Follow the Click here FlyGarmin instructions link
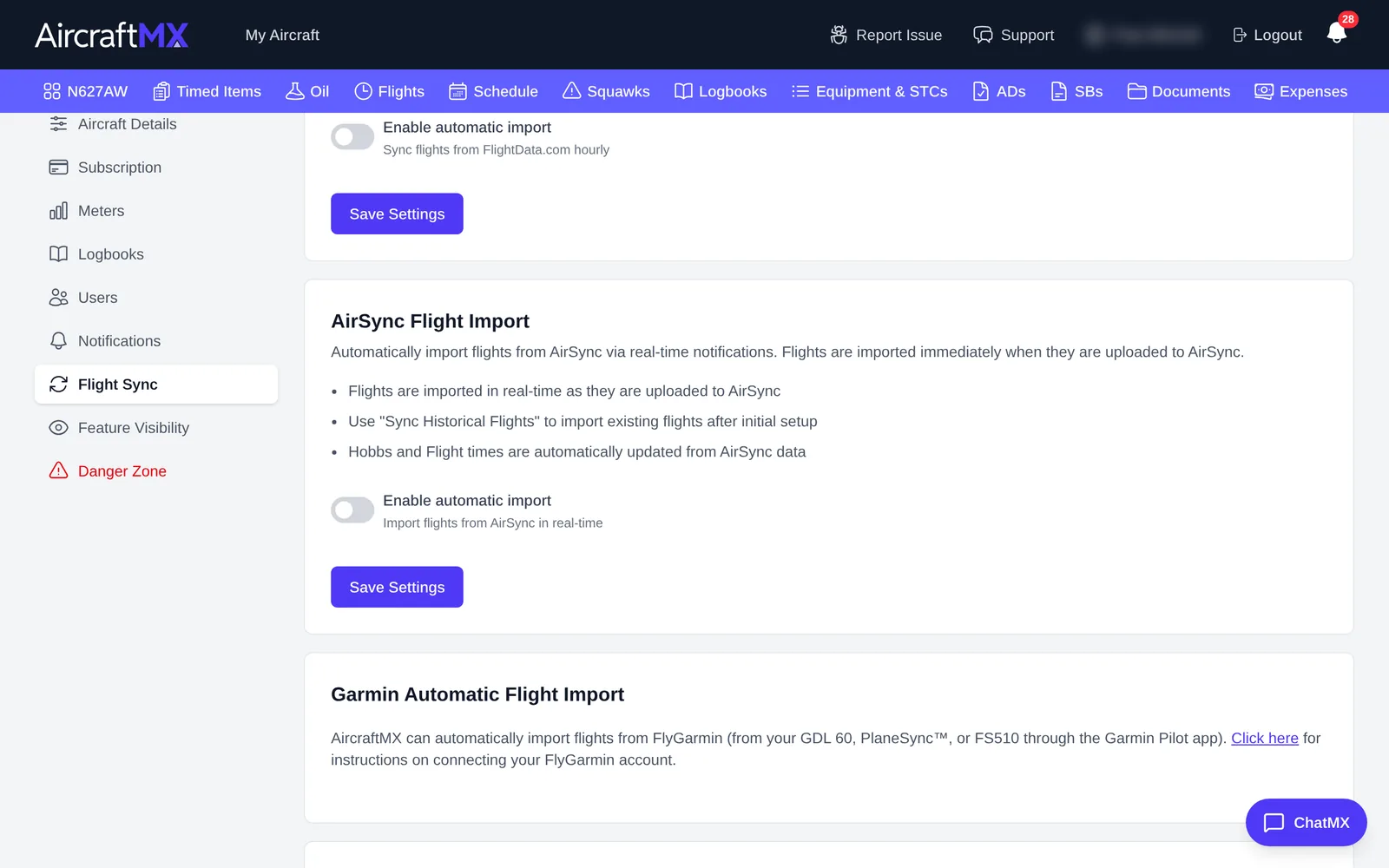This screenshot has width=1389, height=868. (x=1265, y=738)
